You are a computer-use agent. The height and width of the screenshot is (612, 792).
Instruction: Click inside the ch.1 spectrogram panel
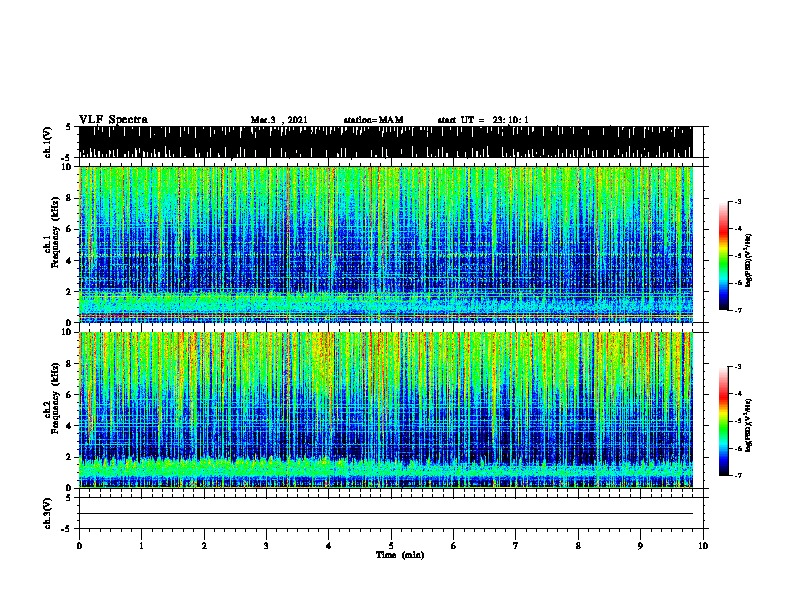point(385,244)
